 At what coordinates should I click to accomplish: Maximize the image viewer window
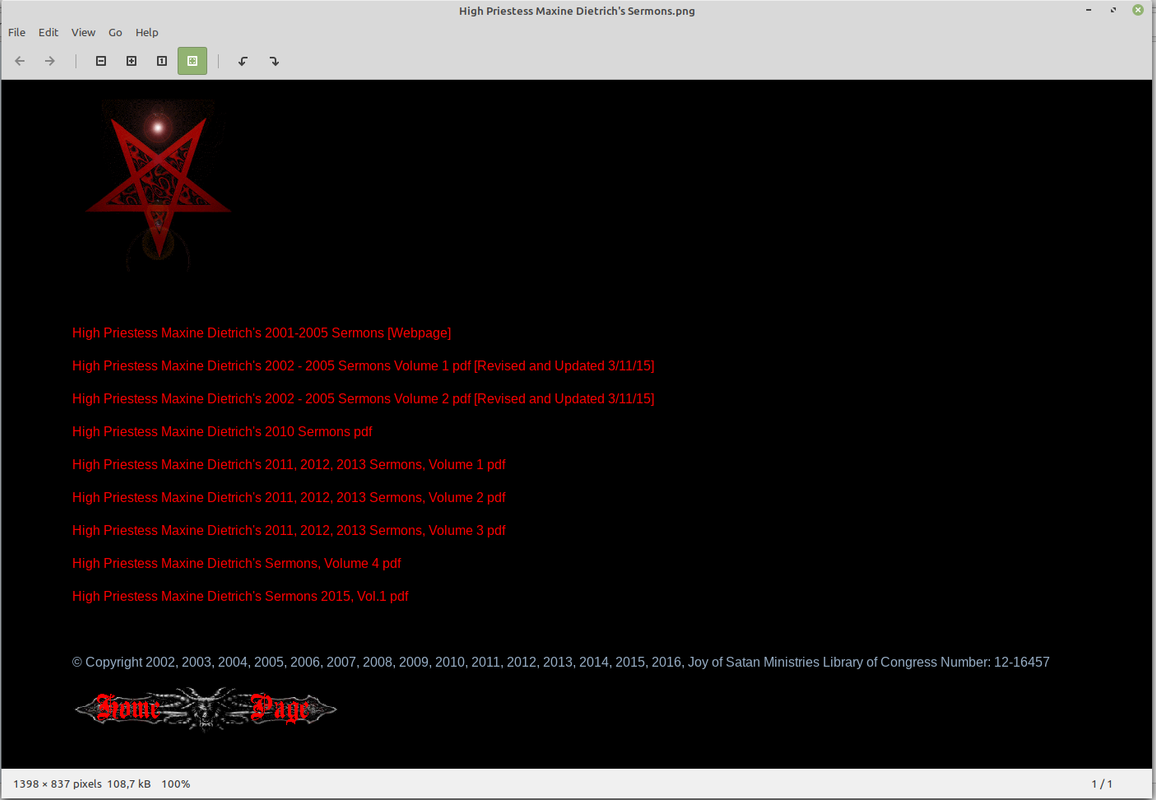1113,10
